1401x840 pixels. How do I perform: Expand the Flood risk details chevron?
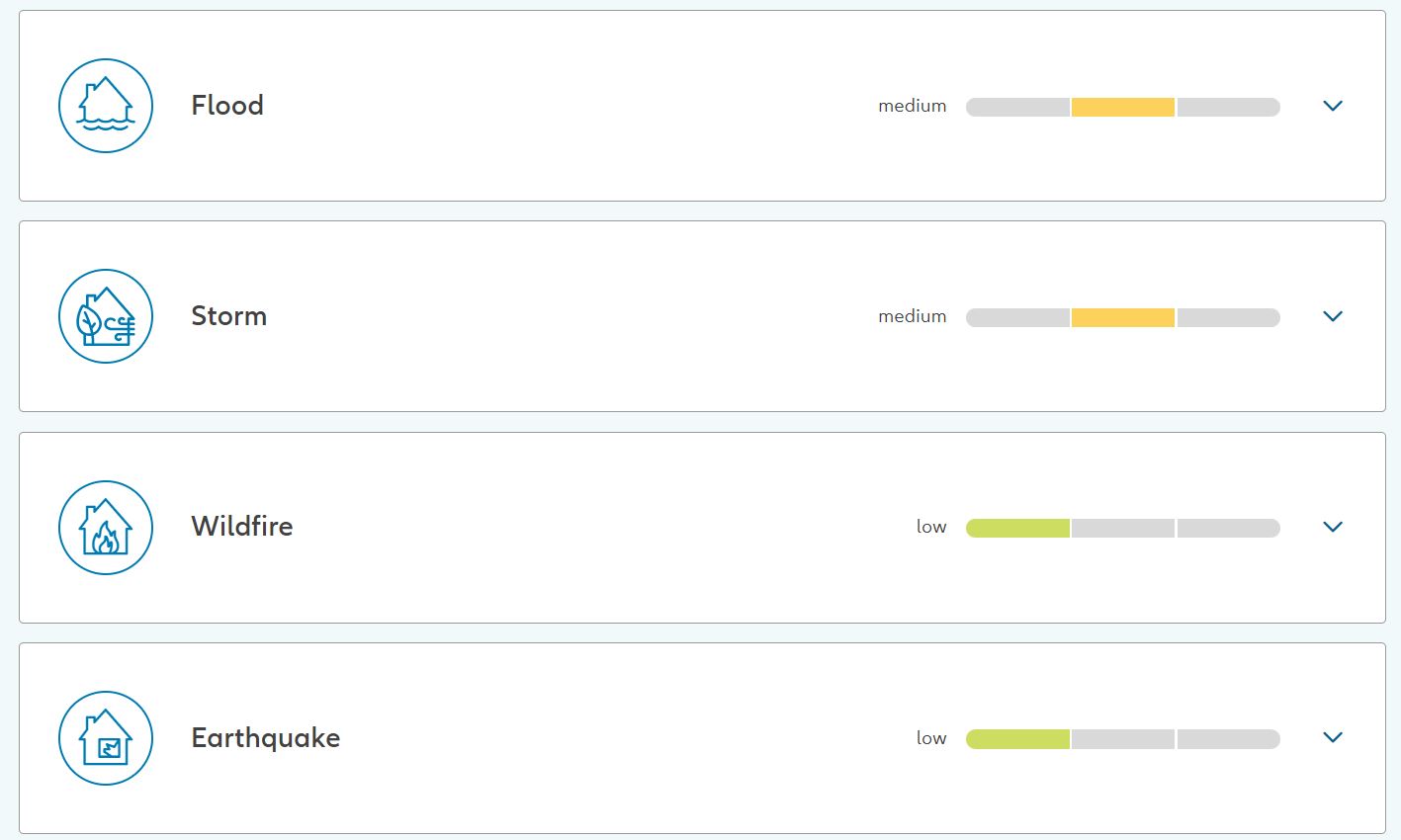[x=1333, y=106]
